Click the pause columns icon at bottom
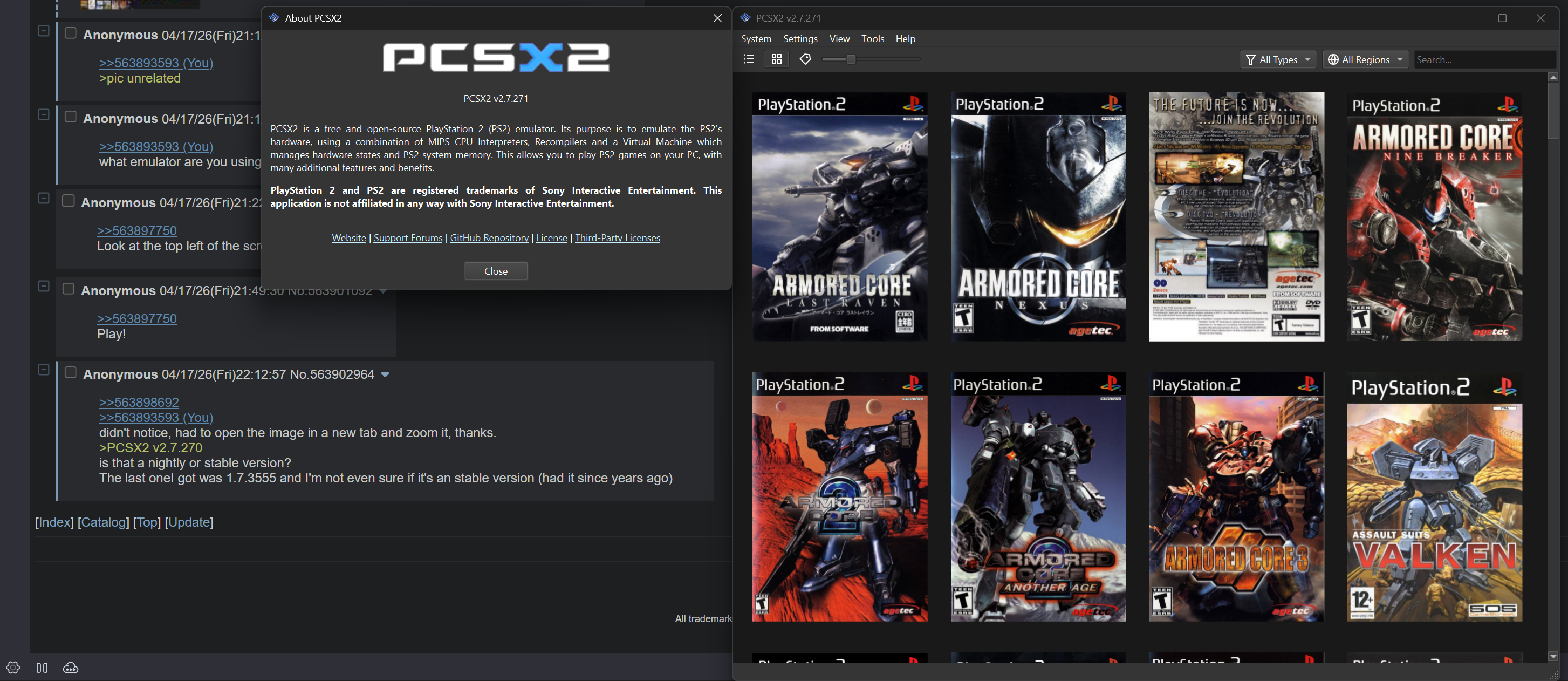 pyautogui.click(x=42, y=668)
